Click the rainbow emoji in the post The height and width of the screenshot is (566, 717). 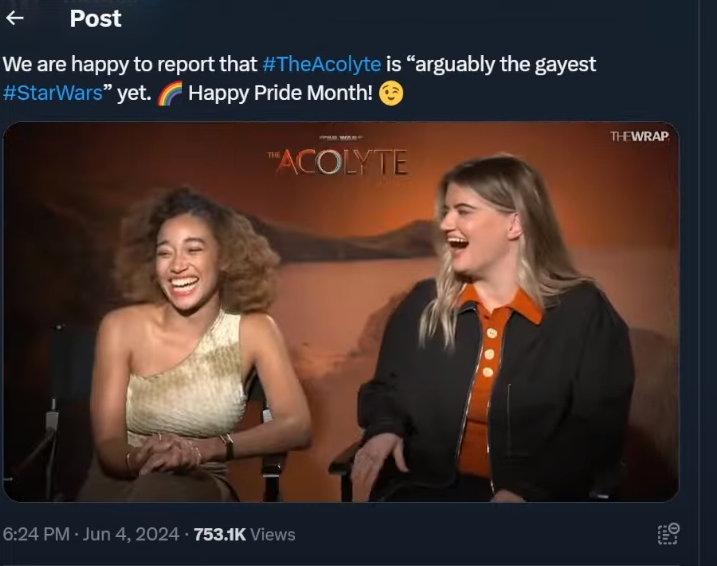[170, 93]
